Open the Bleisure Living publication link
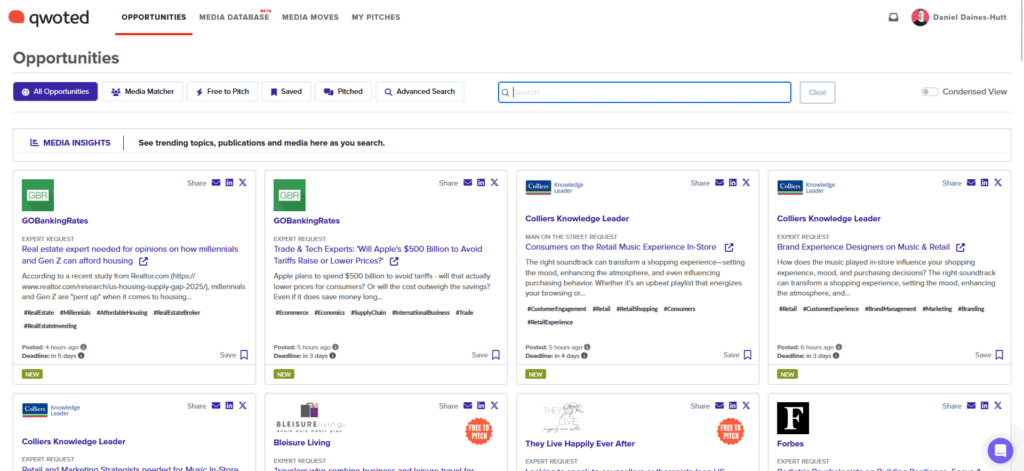This screenshot has width=1024, height=471. click(302, 442)
